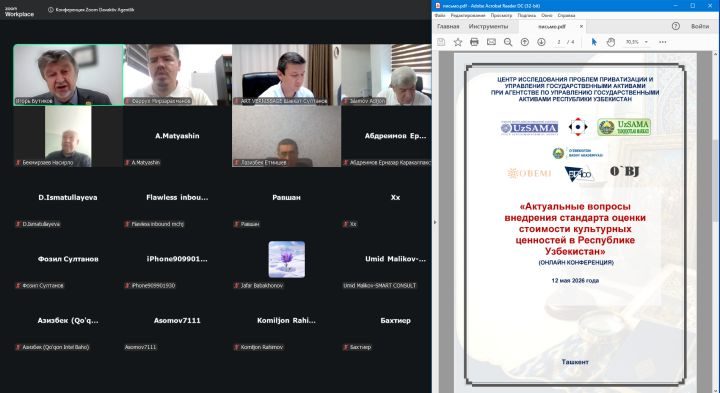
Task: Select Феруз Мирзарахимов's video tile
Action: pos(177,75)
